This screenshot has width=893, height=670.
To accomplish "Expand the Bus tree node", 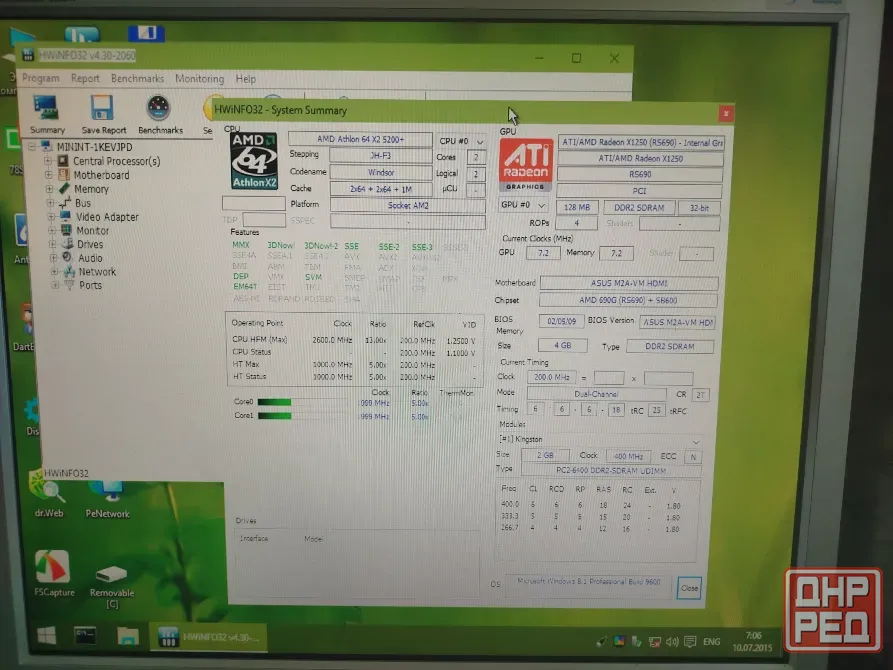I will click(x=50, y=203).
